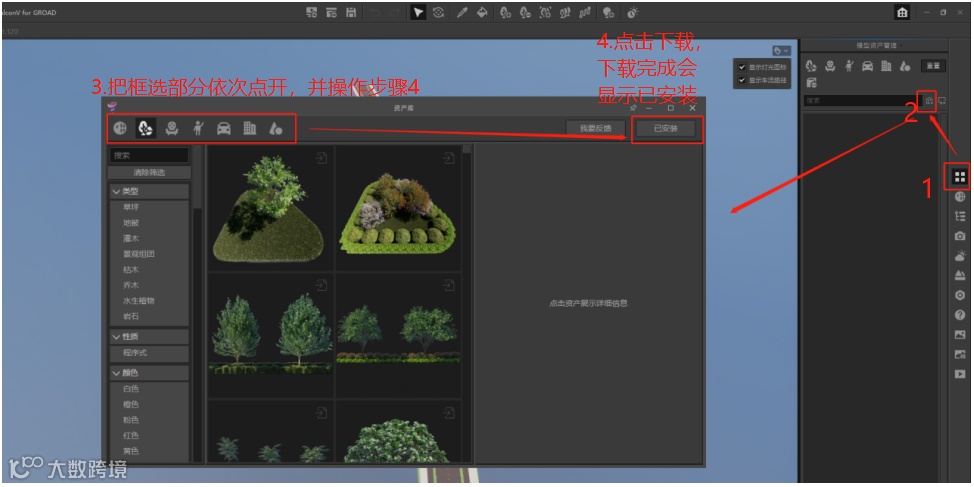Select the hedge-bordered flower bed thumbnail
Image resolution: width=974 pixels, height=487 pixels.
pyautogui.click(x=399, y=208)
